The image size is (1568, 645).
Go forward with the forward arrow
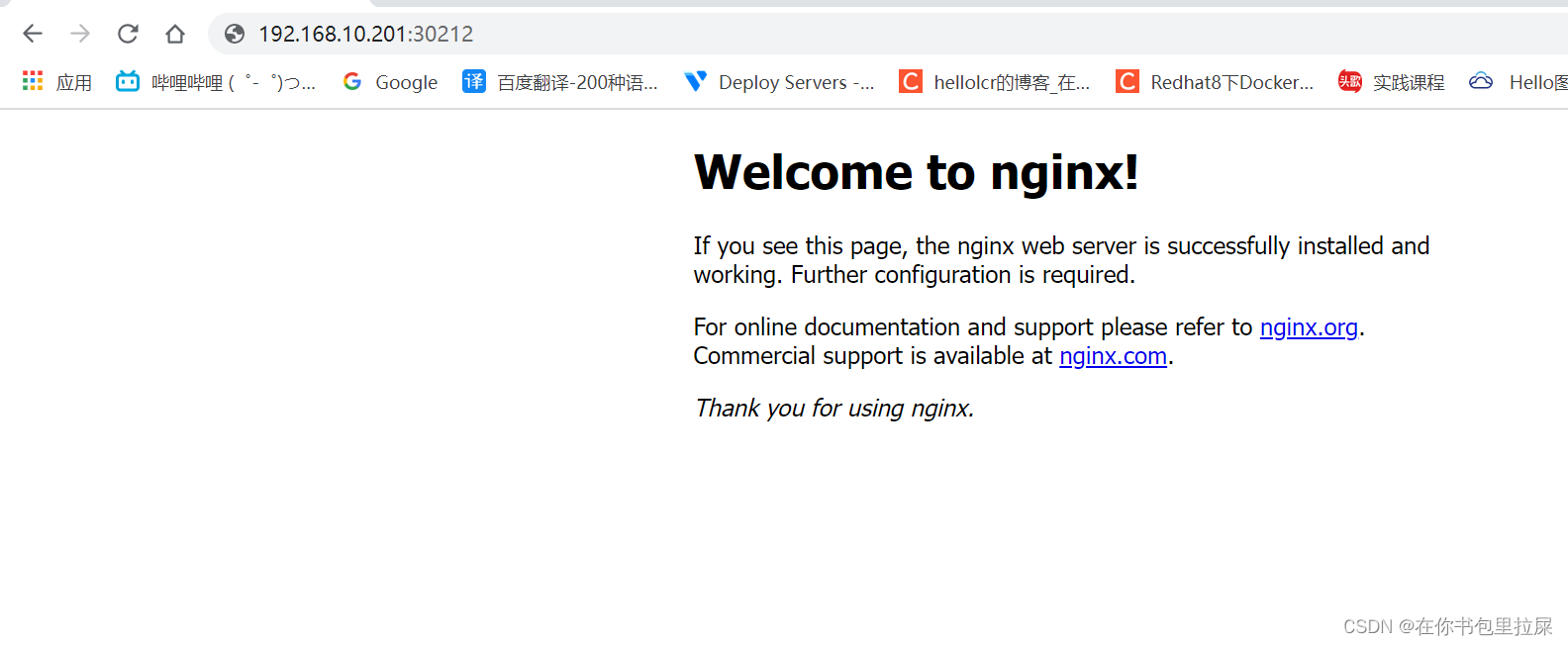[80, 34]
